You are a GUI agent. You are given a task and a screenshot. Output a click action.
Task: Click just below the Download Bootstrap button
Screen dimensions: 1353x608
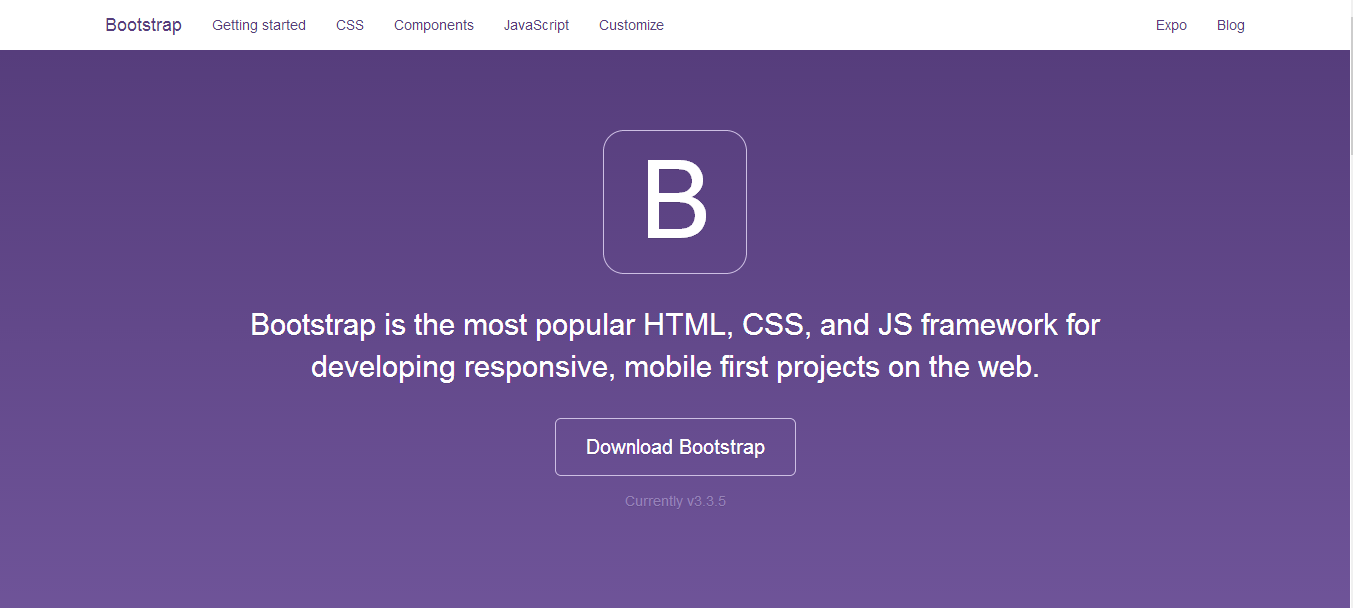[675, 483]
